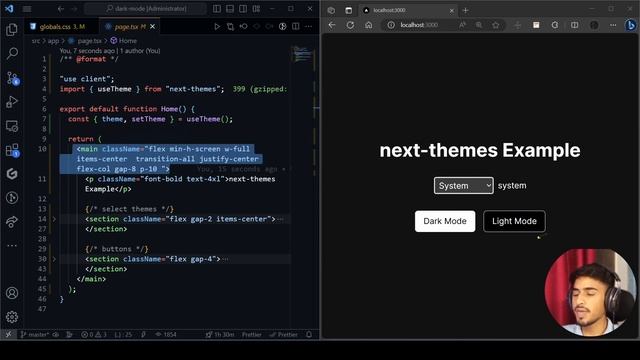Open More Actions ellipsis in editor toolbar
The image size is (640, 360).
(309, 27)
